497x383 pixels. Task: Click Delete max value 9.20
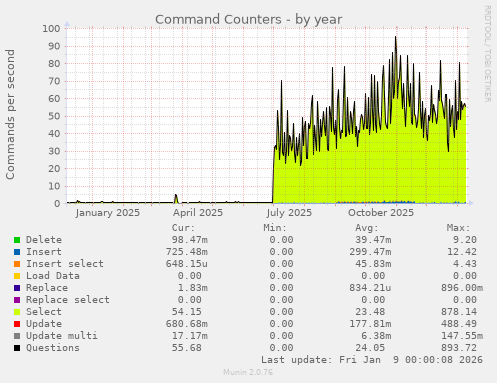(465, 240)
